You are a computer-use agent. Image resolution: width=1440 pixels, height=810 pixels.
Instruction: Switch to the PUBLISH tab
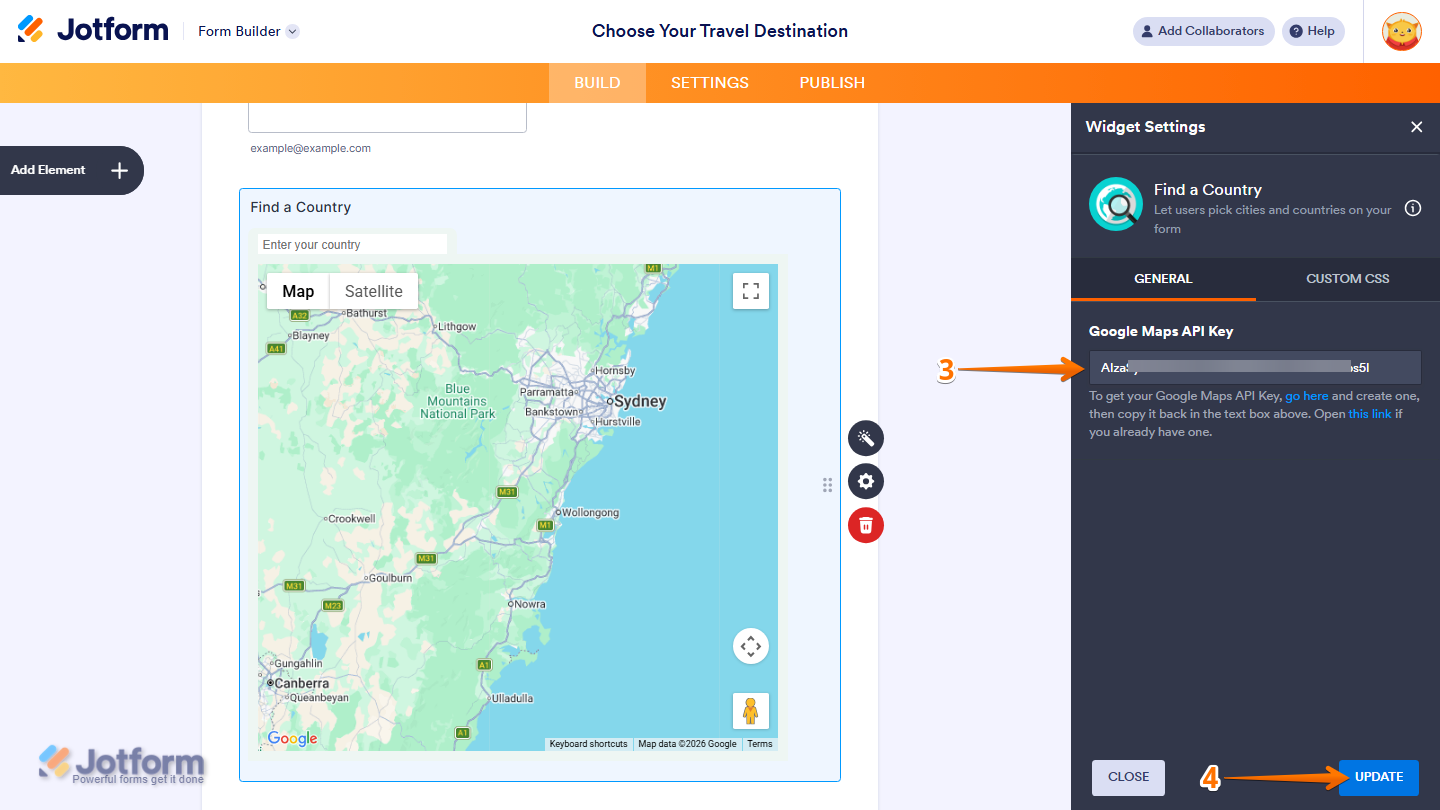[x=831, y=82]
